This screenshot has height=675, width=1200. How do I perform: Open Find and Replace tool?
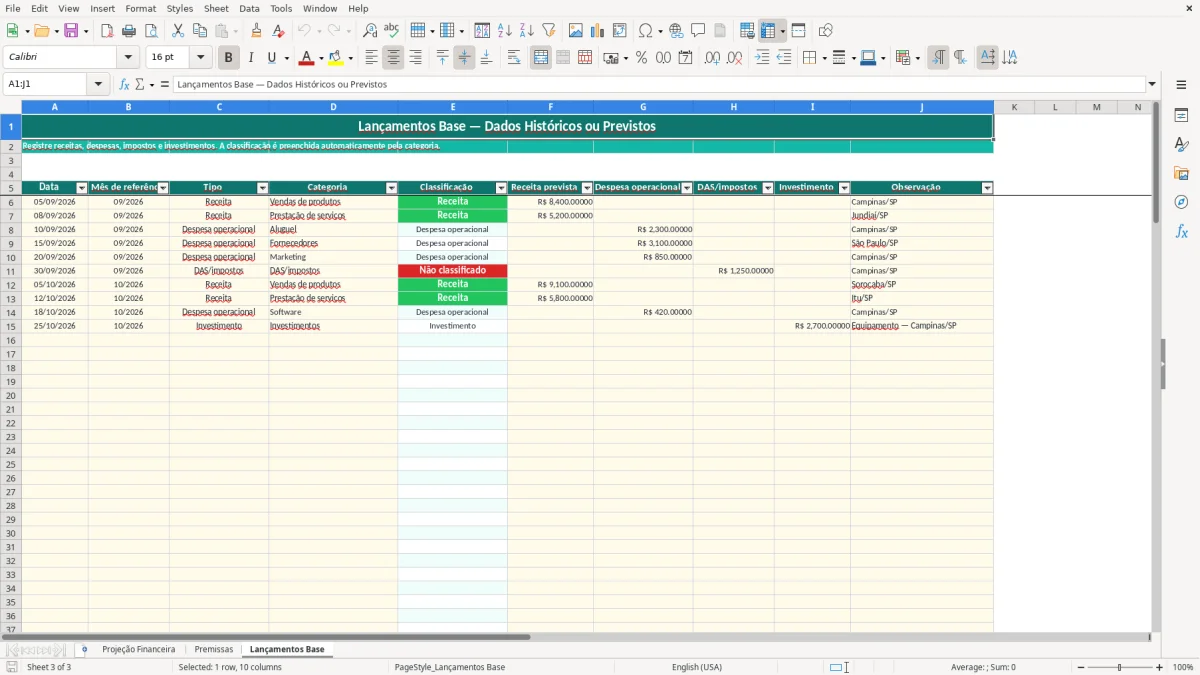click(x=370, y=31)
